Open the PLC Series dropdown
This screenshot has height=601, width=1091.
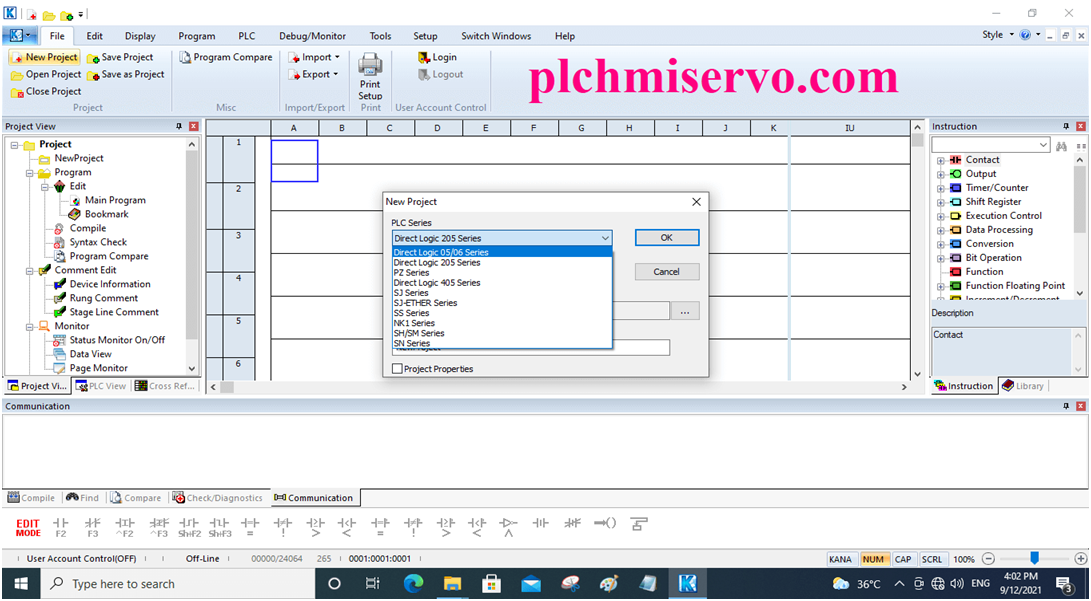pyautogui.click(x=604, y=237)
